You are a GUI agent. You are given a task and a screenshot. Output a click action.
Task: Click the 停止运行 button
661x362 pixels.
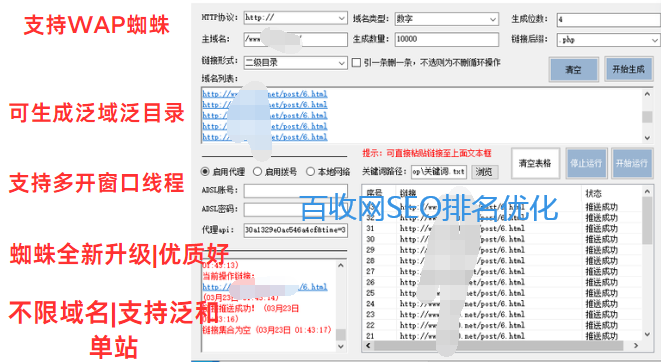tap(586, 163)
